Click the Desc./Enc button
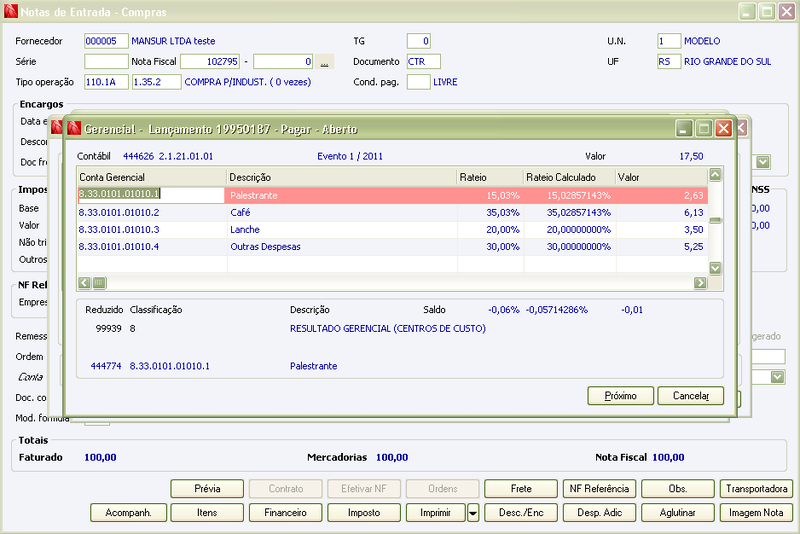The height and width of the screenshot is (534, 800). [521, 513]
